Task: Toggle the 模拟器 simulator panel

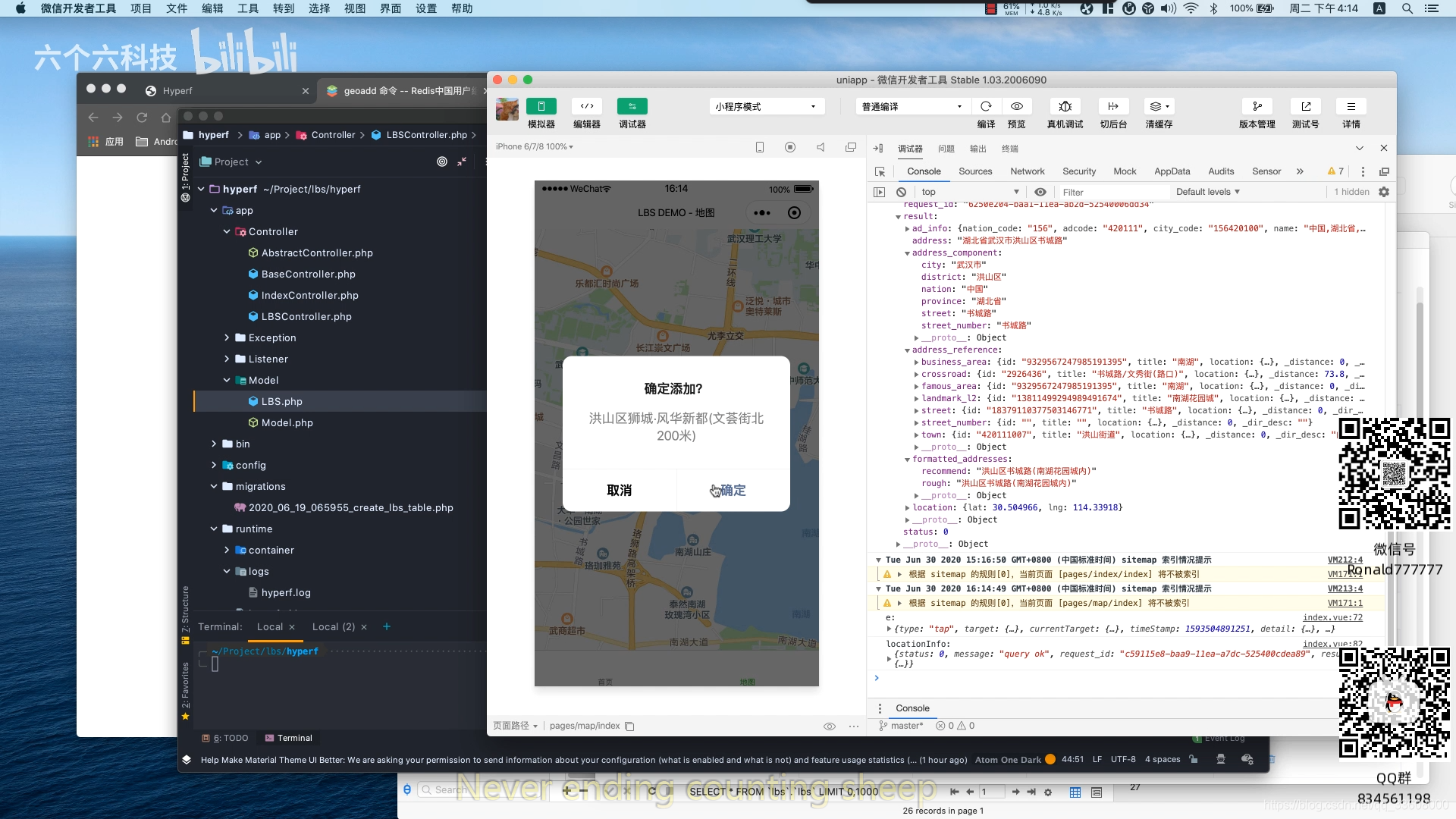Action: [541, 106]
